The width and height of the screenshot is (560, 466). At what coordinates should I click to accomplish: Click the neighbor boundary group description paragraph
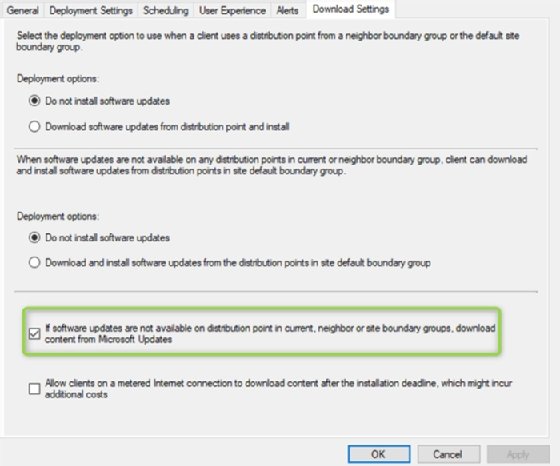pyautogui.click(x=268, y=41)
